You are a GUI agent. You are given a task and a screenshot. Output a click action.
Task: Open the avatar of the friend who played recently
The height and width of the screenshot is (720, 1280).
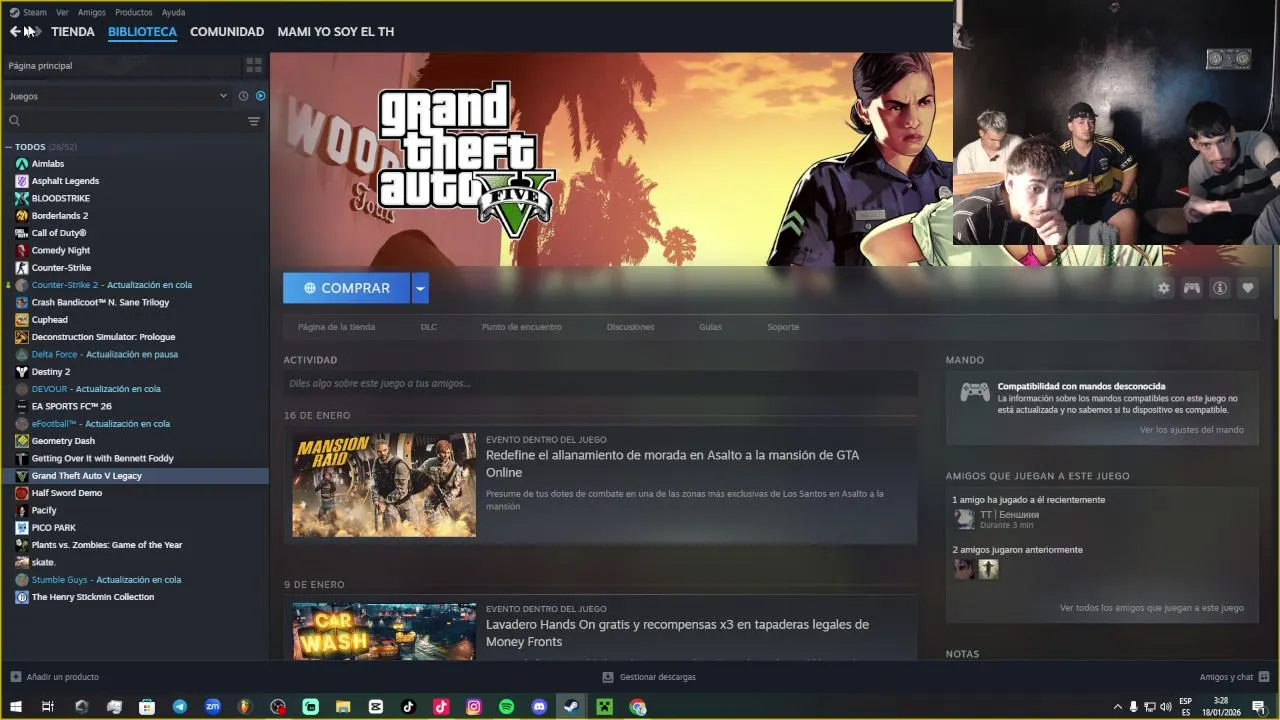click(x=964, y=519)
